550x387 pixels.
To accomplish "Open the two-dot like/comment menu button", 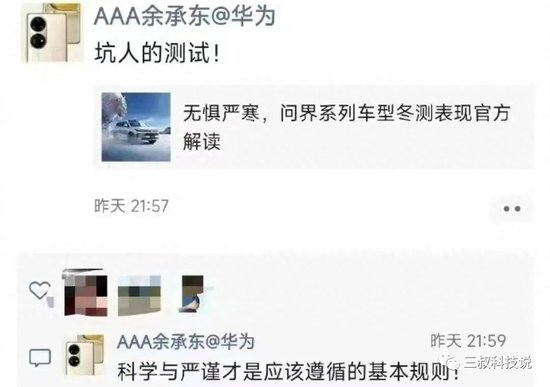I will point(512,209).
